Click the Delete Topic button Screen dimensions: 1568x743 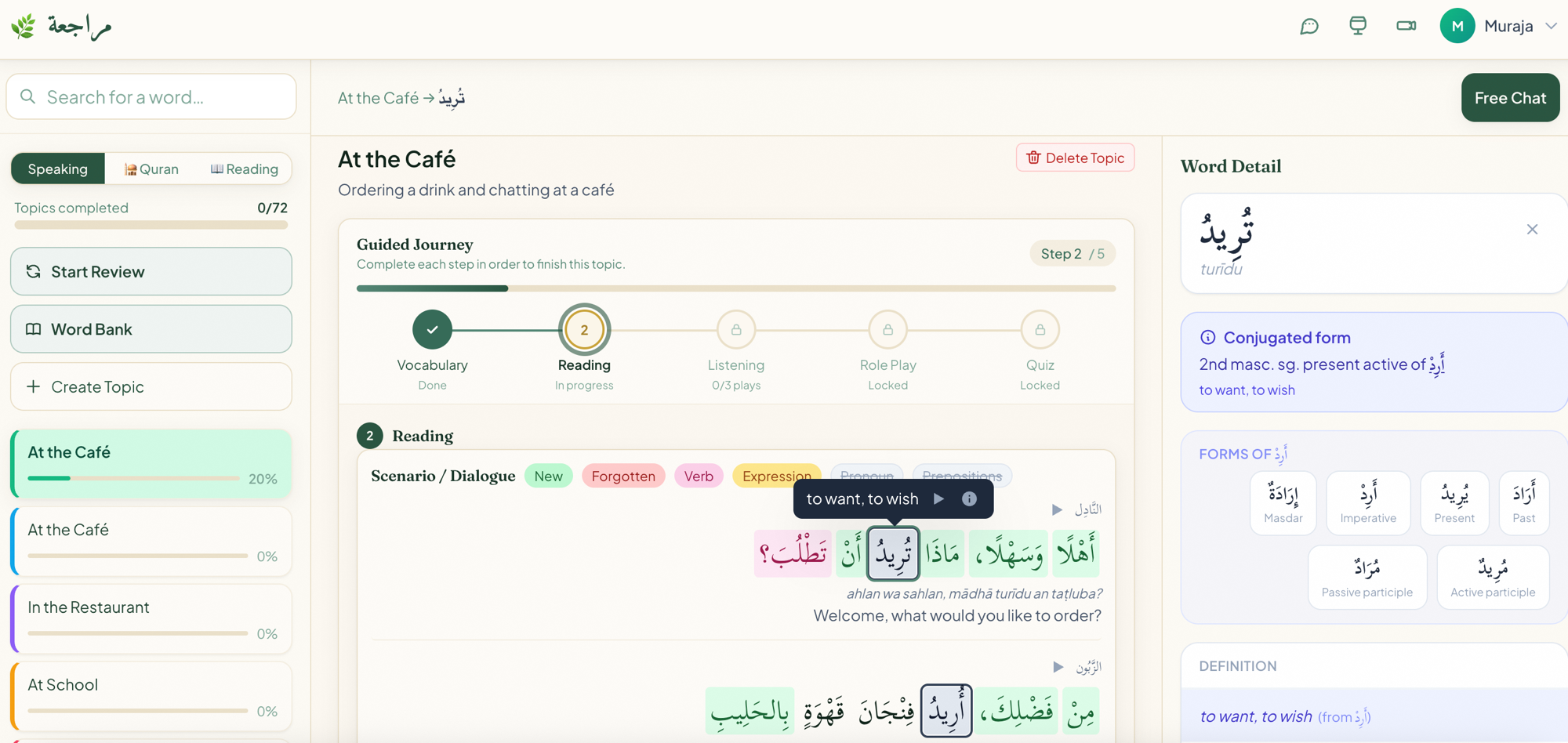click(1075, 158)
